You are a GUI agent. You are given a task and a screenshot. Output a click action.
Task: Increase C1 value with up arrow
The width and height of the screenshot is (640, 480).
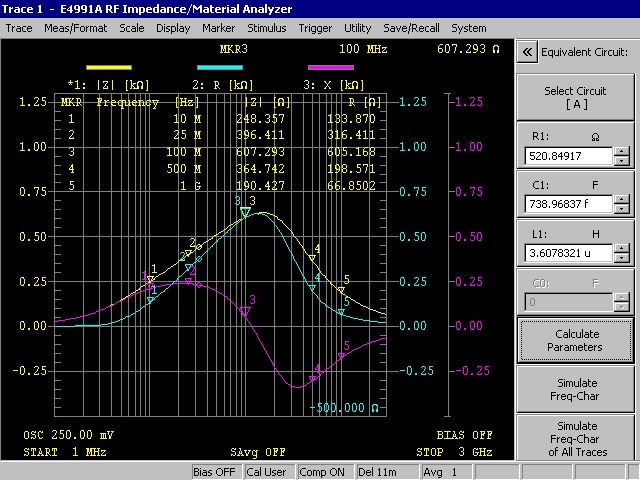click(622, 199)
